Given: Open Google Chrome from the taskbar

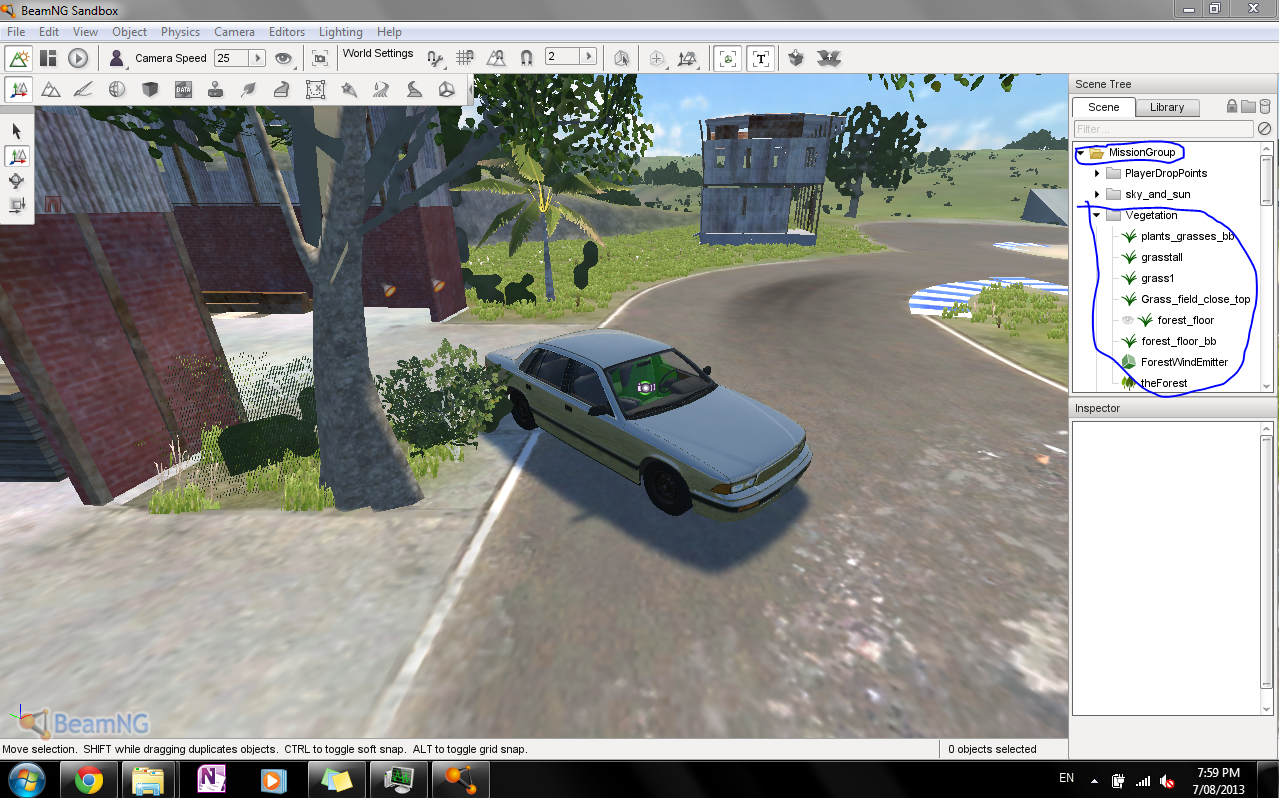Looking at the screenshot, I should [x=88, y=779].
